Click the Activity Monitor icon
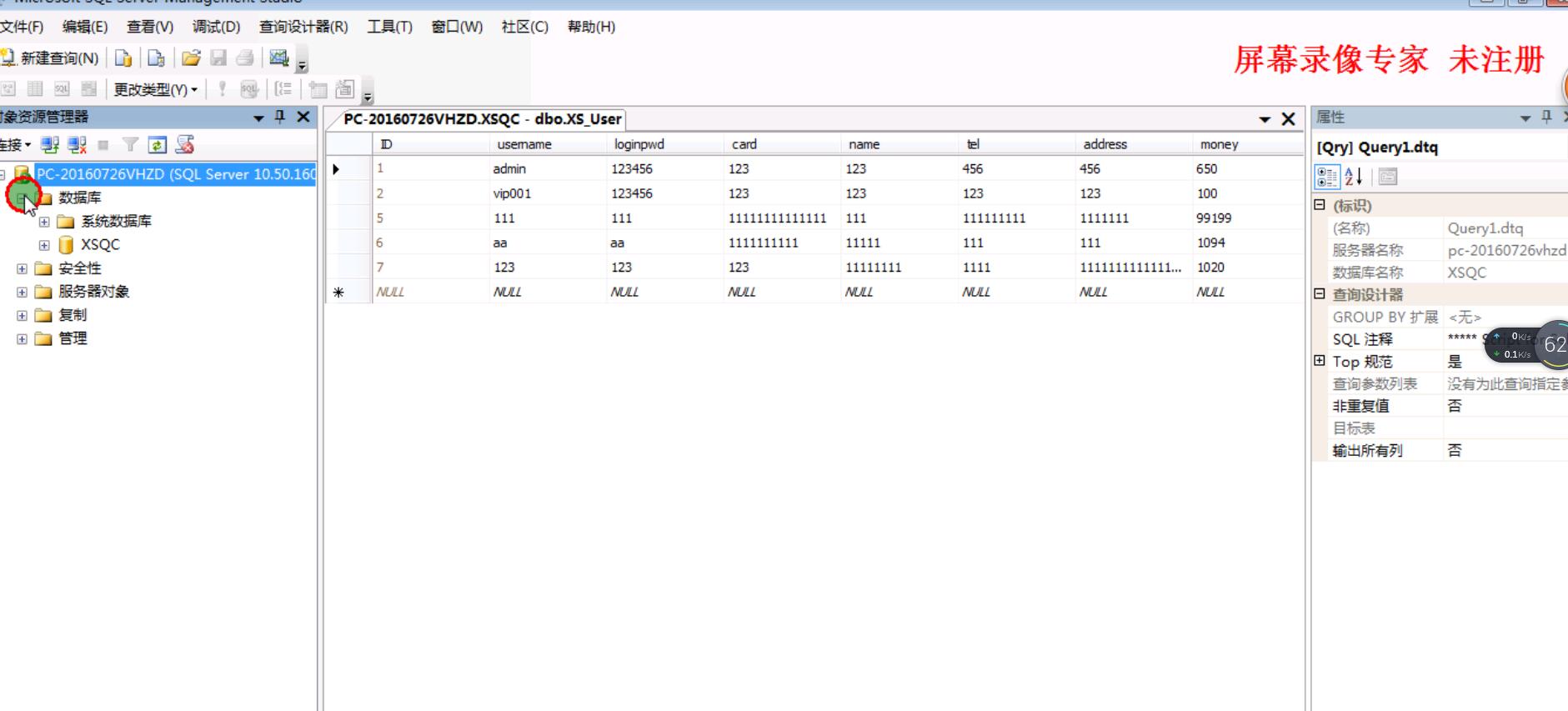The width and height of the screenshot is (1568, 711). (x=278, y=58)
